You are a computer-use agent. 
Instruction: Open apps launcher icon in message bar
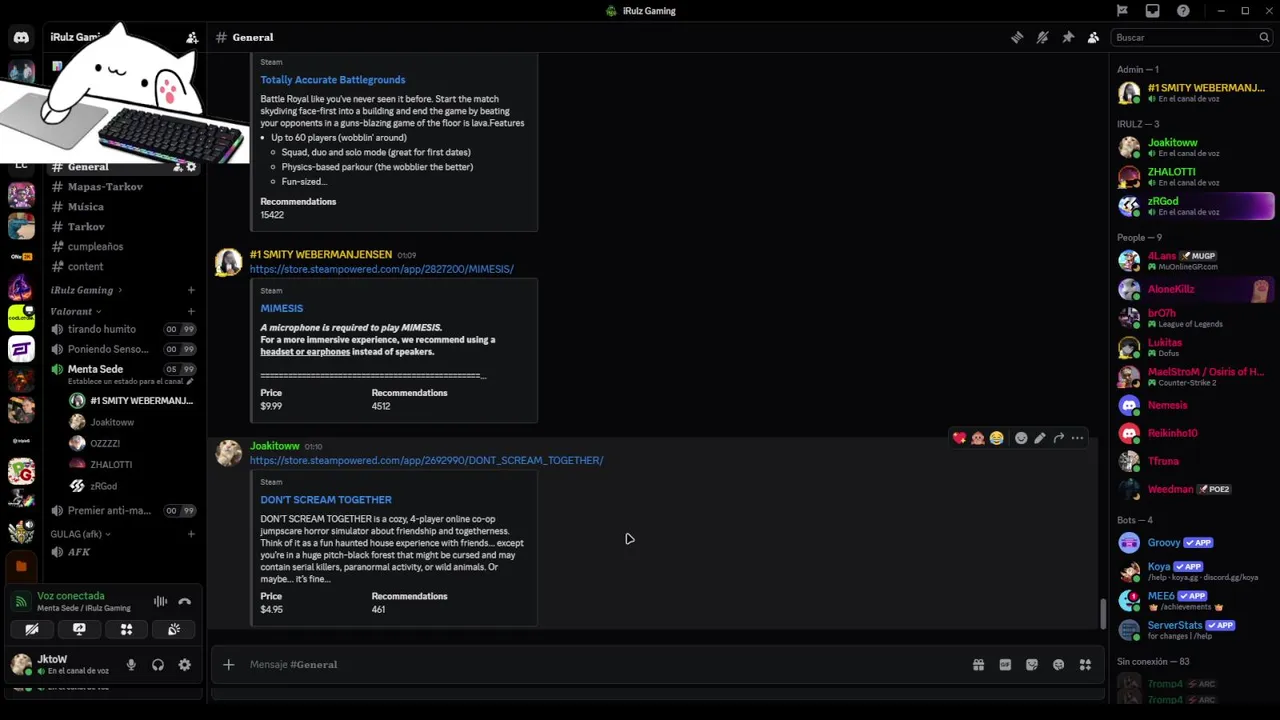point(1085,664)
